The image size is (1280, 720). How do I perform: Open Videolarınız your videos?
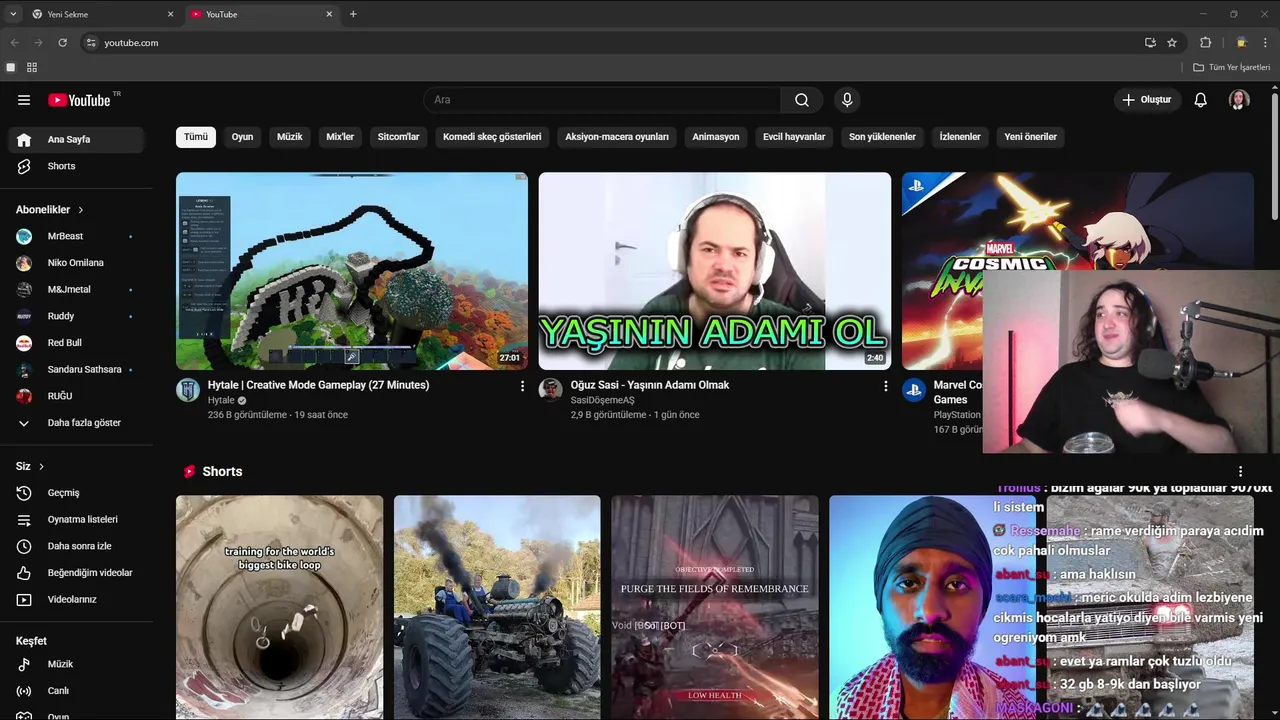76,600
